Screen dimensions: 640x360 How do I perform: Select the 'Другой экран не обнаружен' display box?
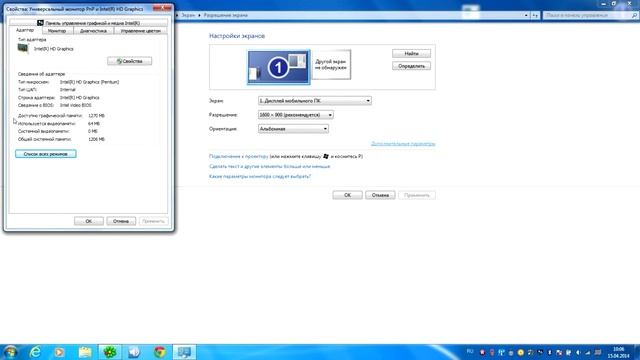click(331, 64)
